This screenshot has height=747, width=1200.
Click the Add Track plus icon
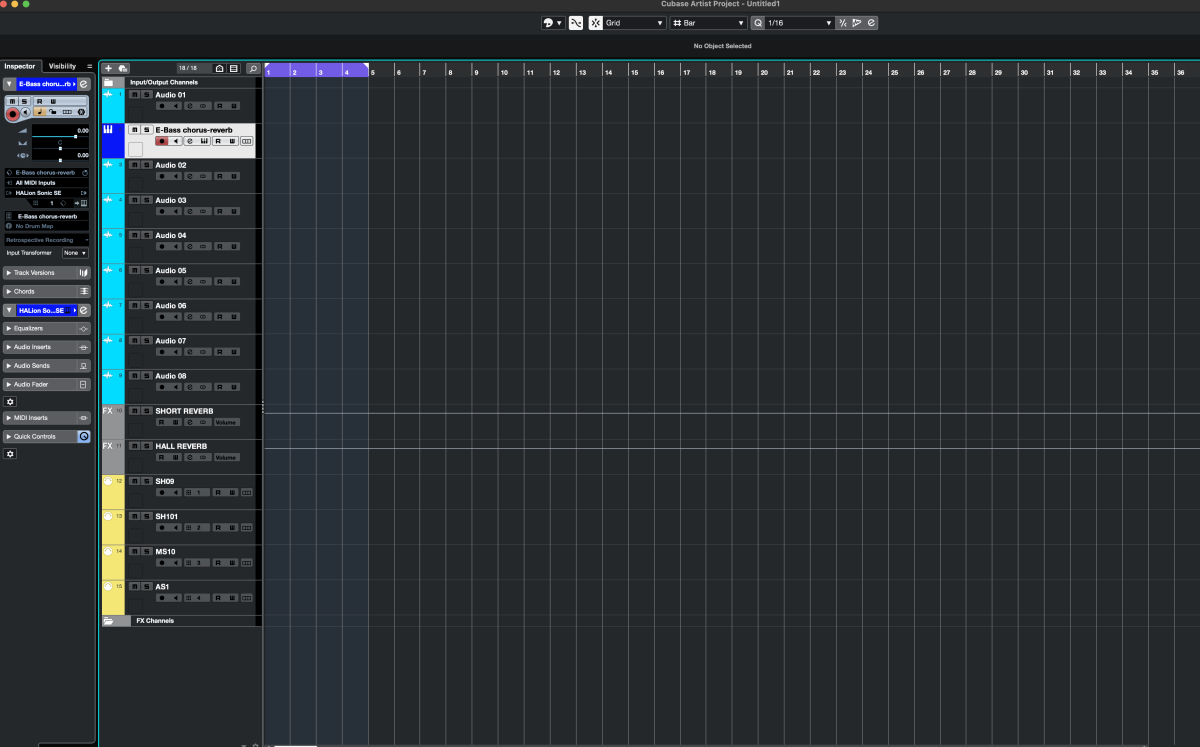(109, 68)
